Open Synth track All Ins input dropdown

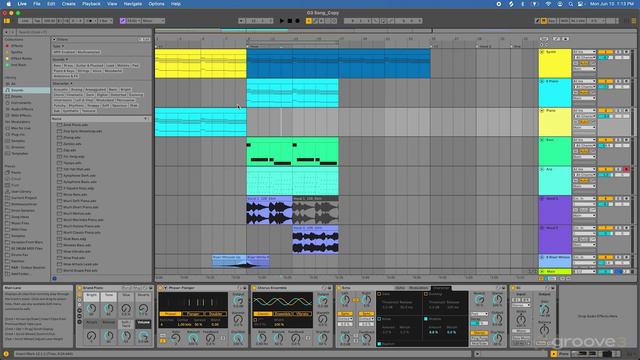(584, 52)
